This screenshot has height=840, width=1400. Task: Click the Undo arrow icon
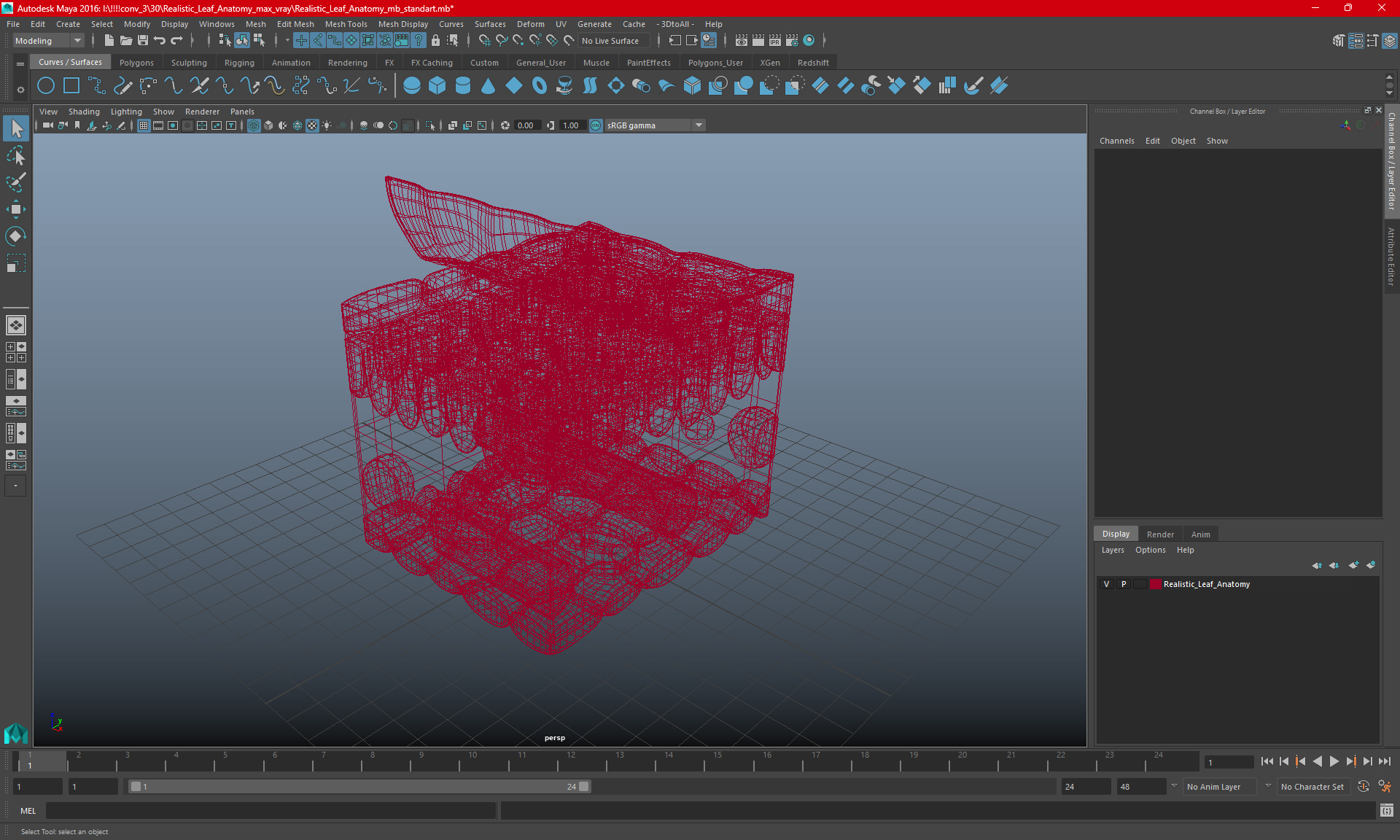click(160, 41)
